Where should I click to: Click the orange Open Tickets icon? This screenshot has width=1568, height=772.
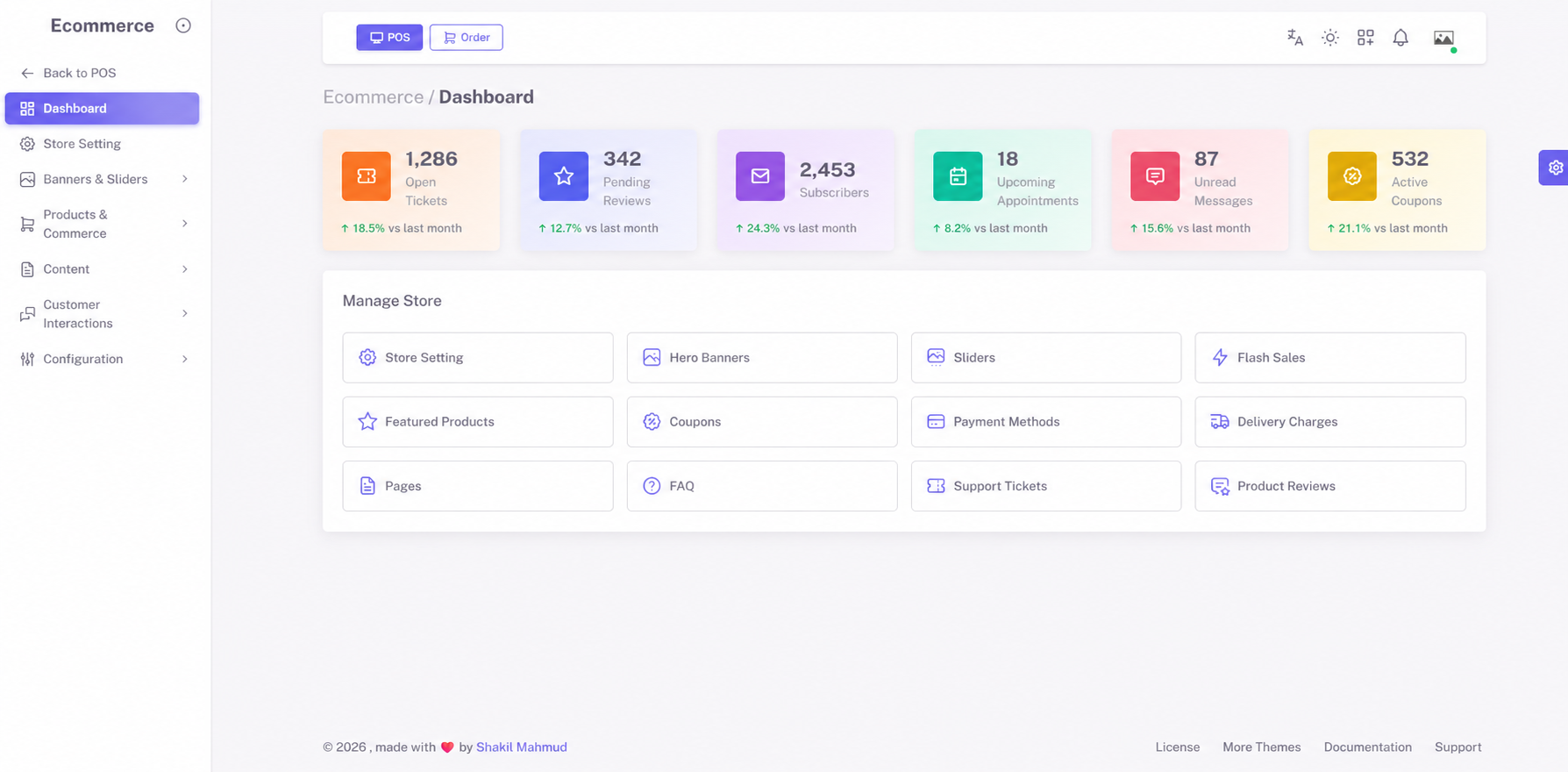click(367, 176)
